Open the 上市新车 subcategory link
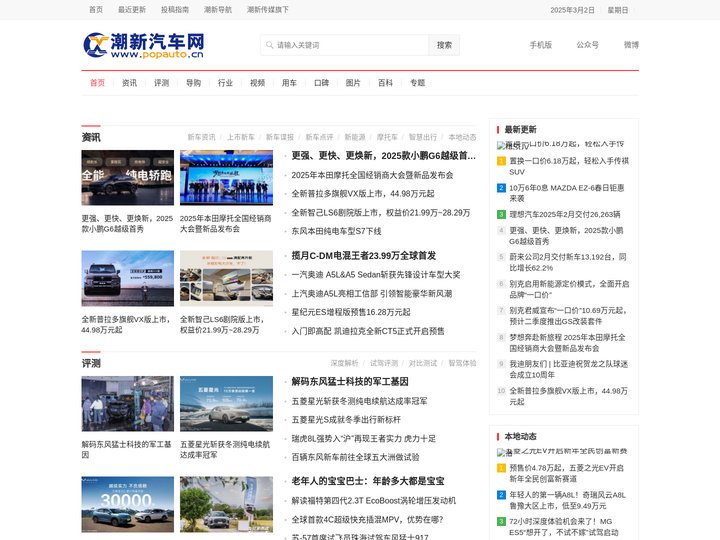 (x=241, y=137)
